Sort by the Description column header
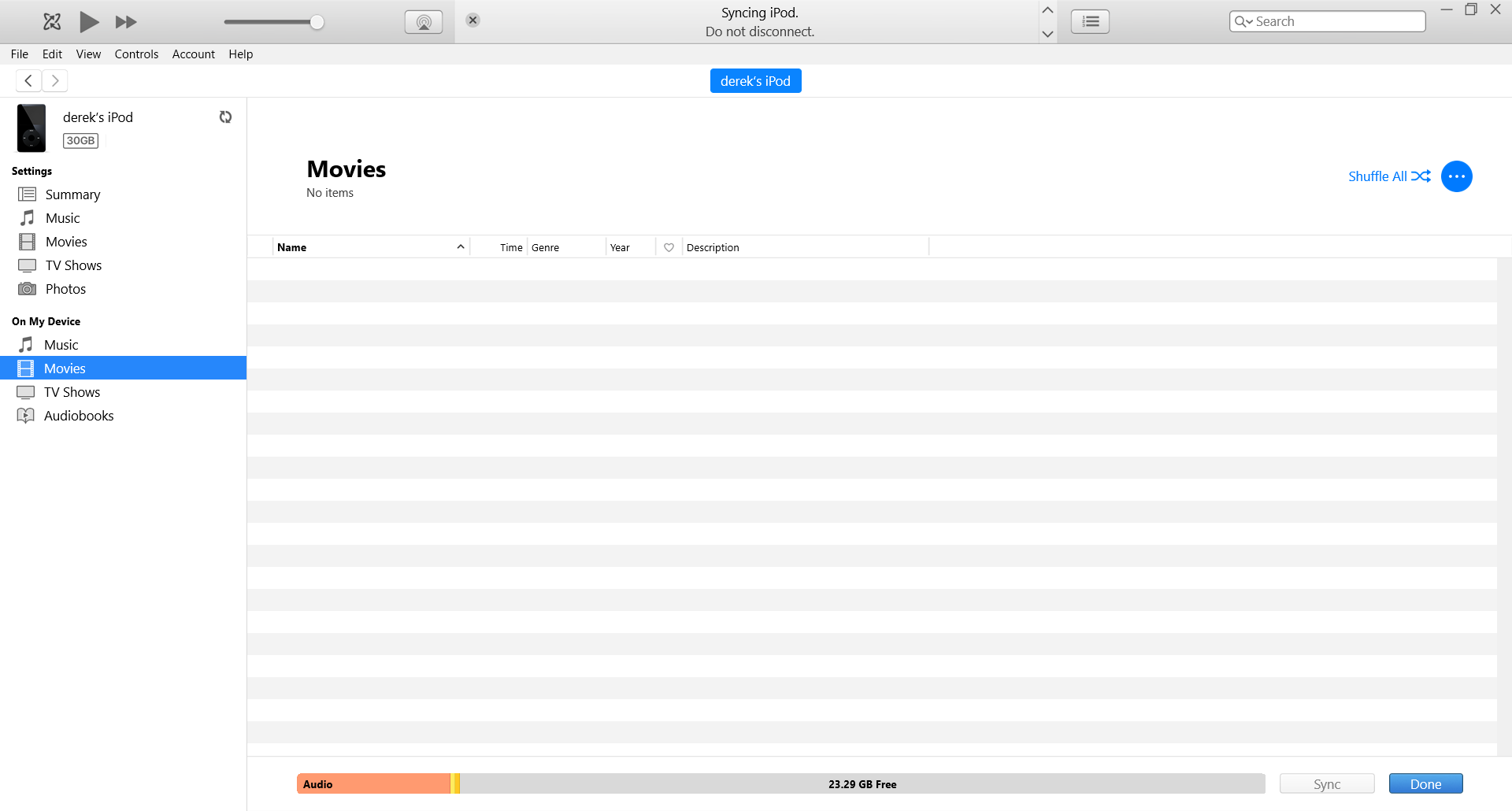The height and width of the screenshot is (811, 1512). pyautogui.click(x=806, y=247)
